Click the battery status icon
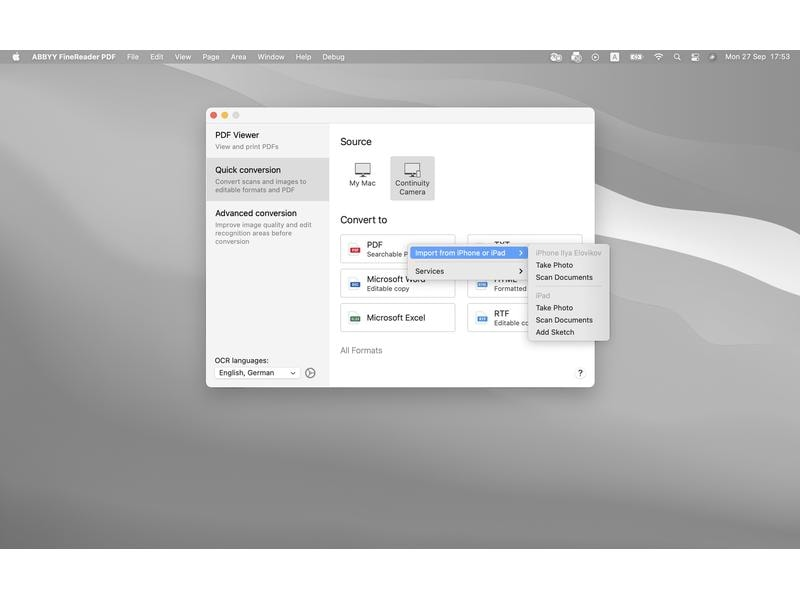Screen dimensions: 800x600 [636, 57]
